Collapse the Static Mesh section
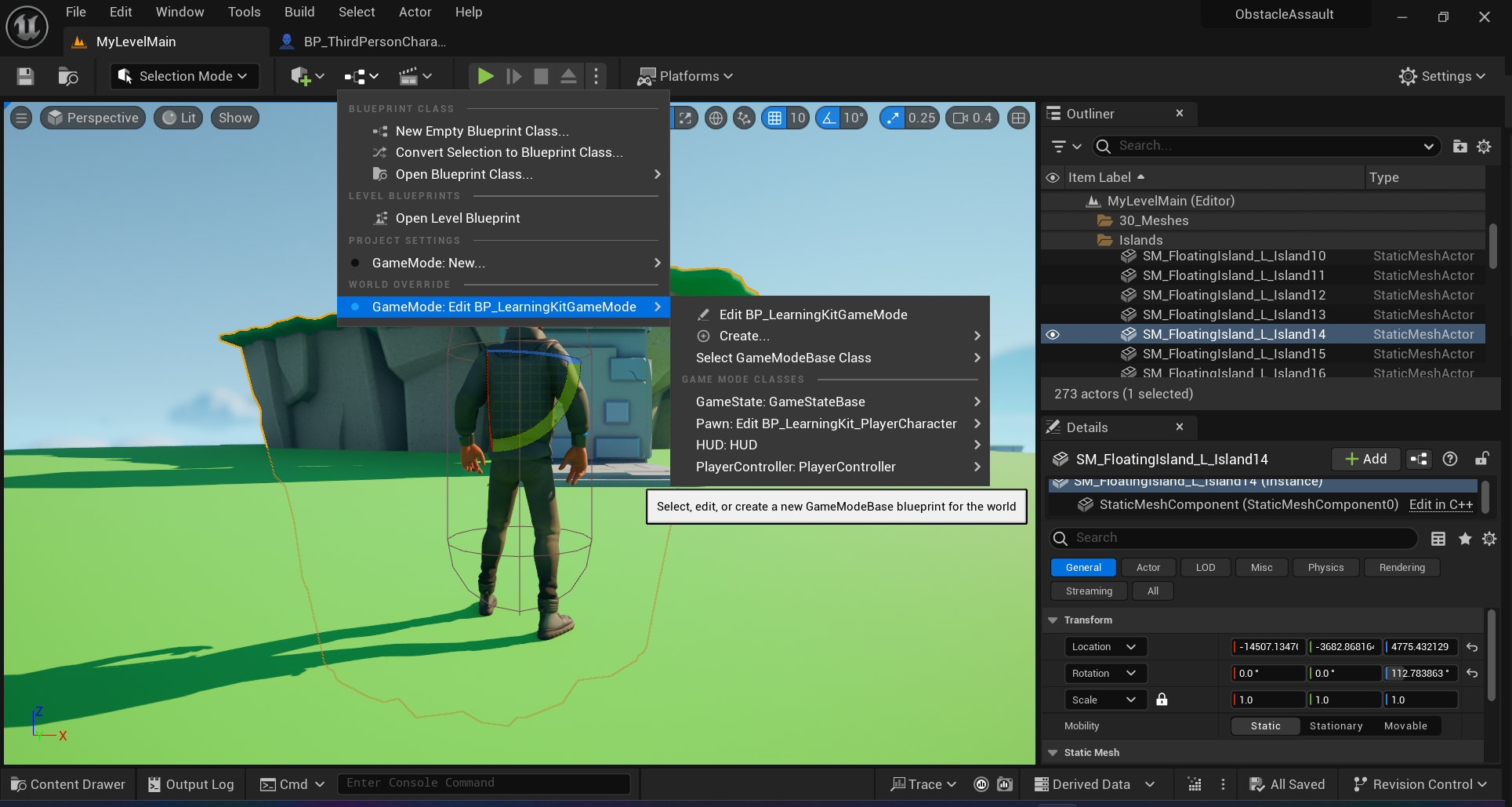This screenshot has width=1512, height=807. [x=1053, y=753]
